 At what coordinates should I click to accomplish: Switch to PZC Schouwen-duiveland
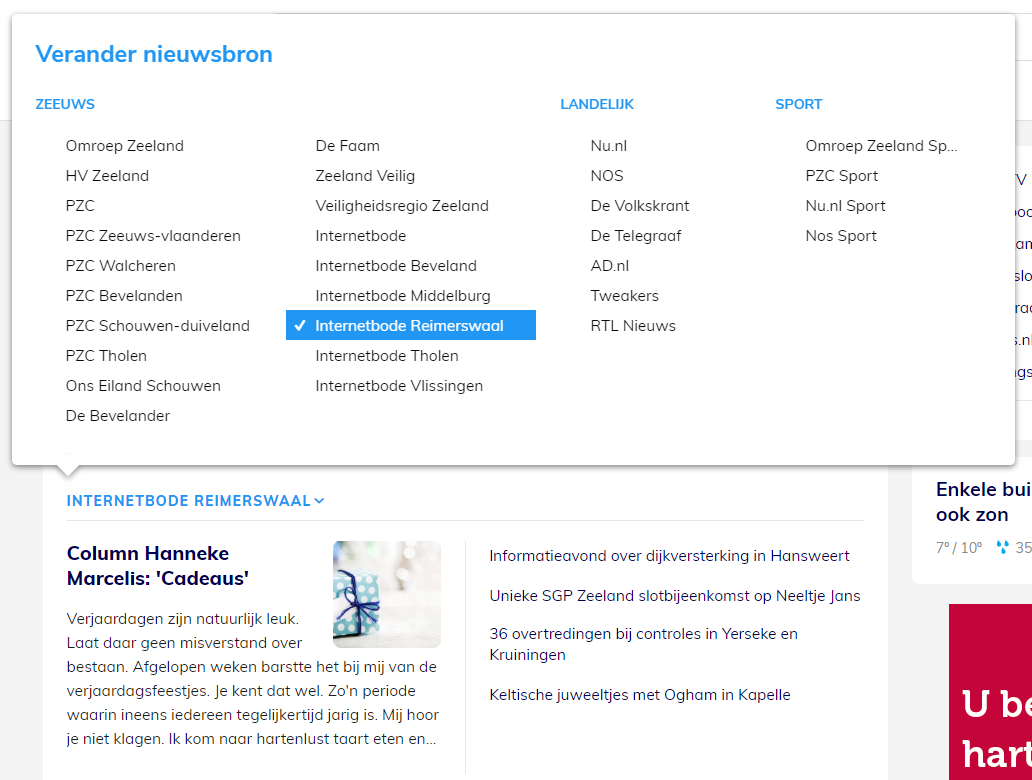coord(158,325)
